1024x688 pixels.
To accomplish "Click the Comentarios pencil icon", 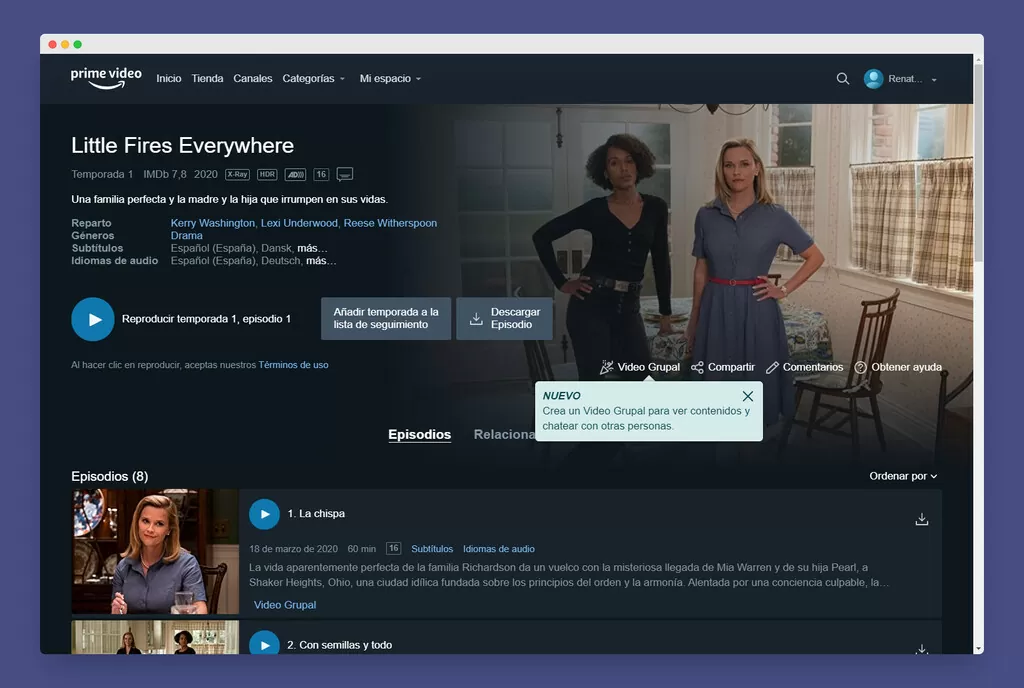I will tap(772, 367).
